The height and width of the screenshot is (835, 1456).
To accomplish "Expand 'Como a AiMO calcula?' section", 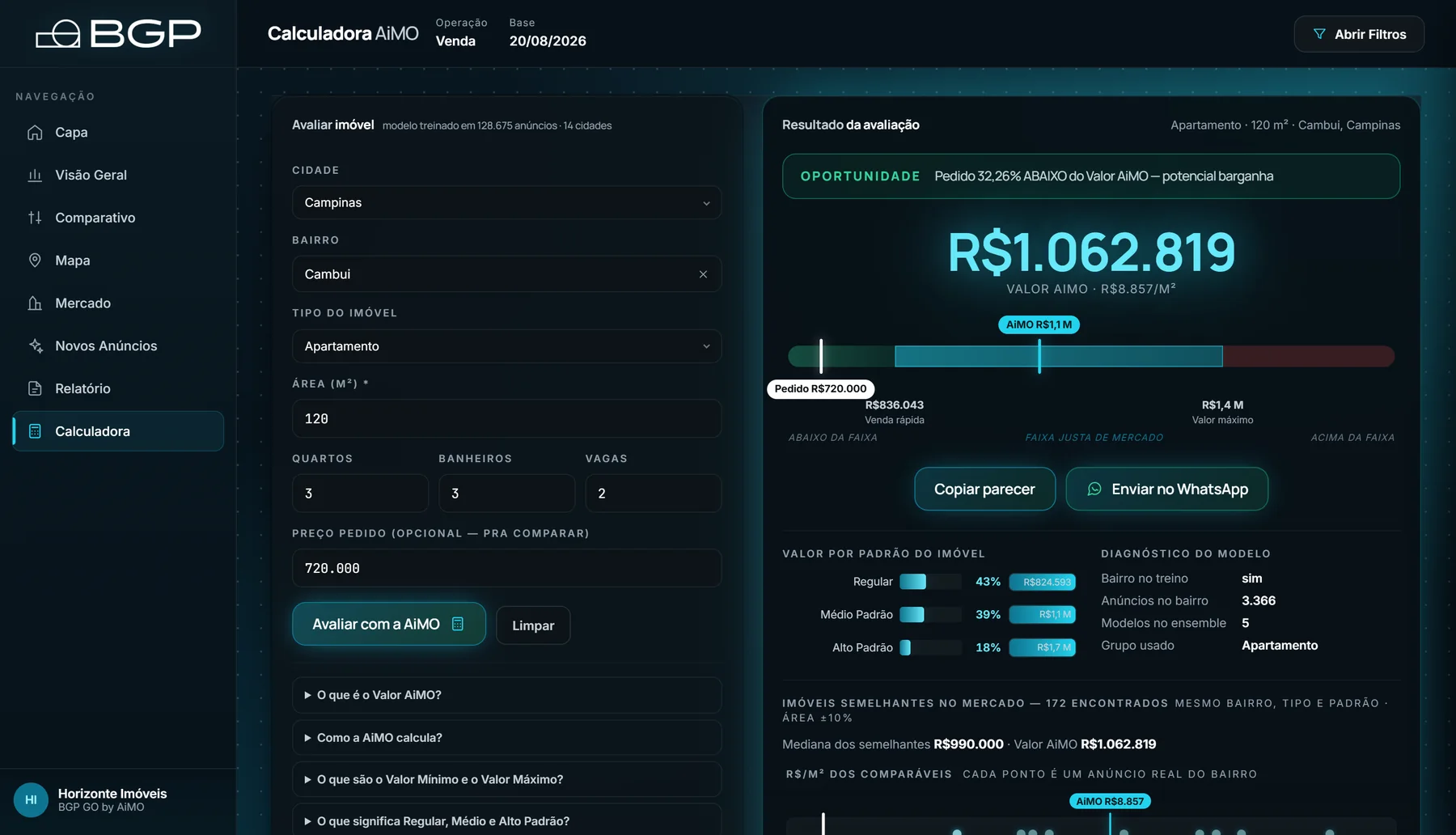I will point(506,738).
